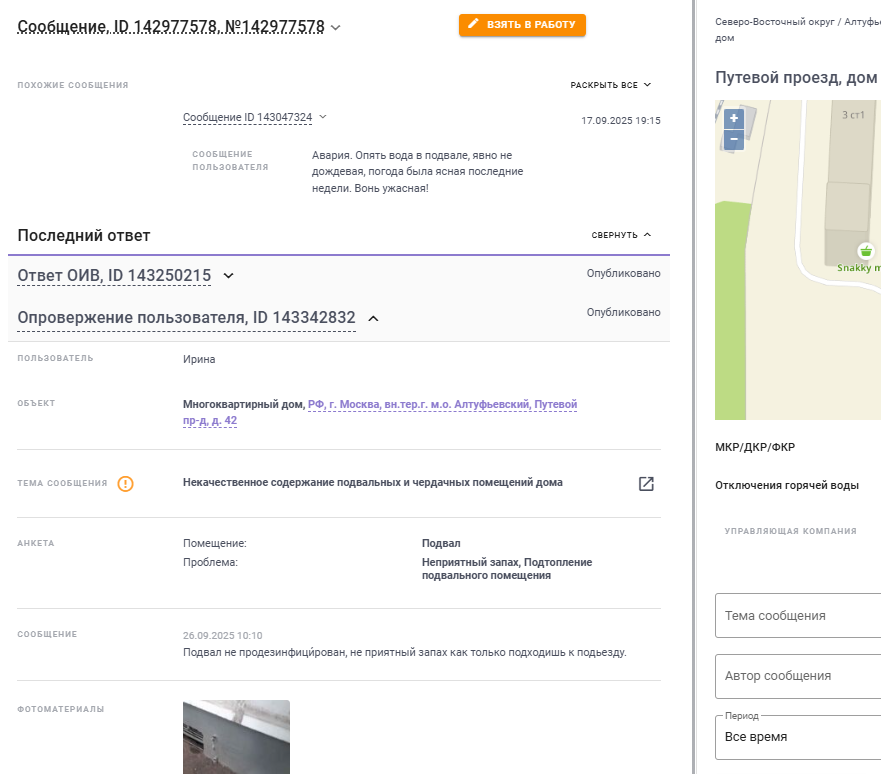Expand Сообщение ID 142977578 header chevron
The width and height of the screenshot is (881, 774).
pyautogui.click(x=335, y=28)
